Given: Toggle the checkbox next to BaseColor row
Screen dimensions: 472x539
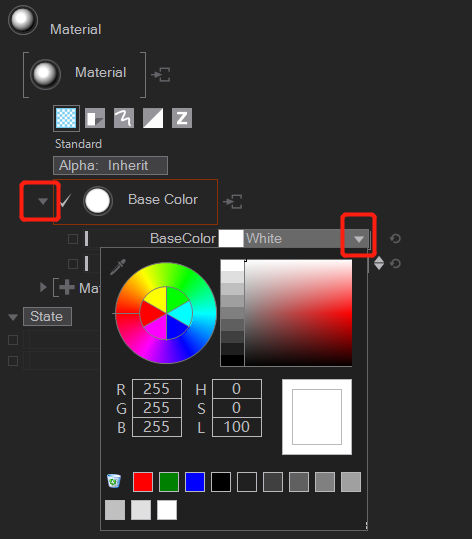Looking at the screenshot, I should tap(73, 239).
